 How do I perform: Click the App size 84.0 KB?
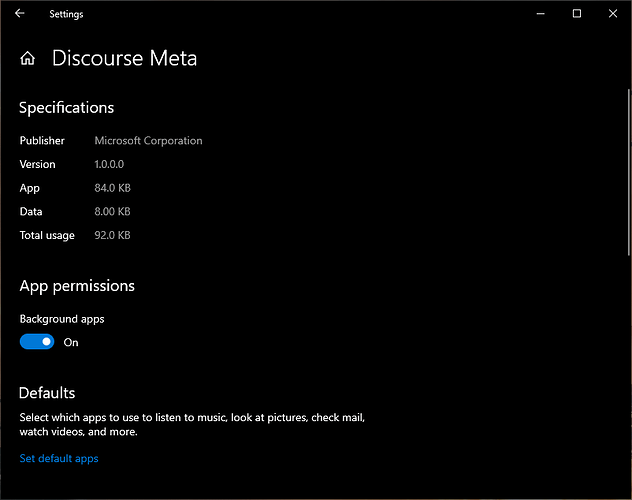click(112, 188)
